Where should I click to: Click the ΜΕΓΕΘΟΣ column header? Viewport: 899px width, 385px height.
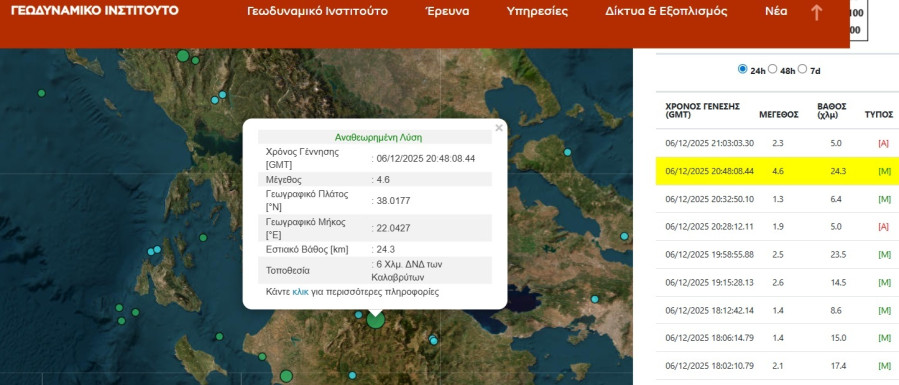(779, 115)
